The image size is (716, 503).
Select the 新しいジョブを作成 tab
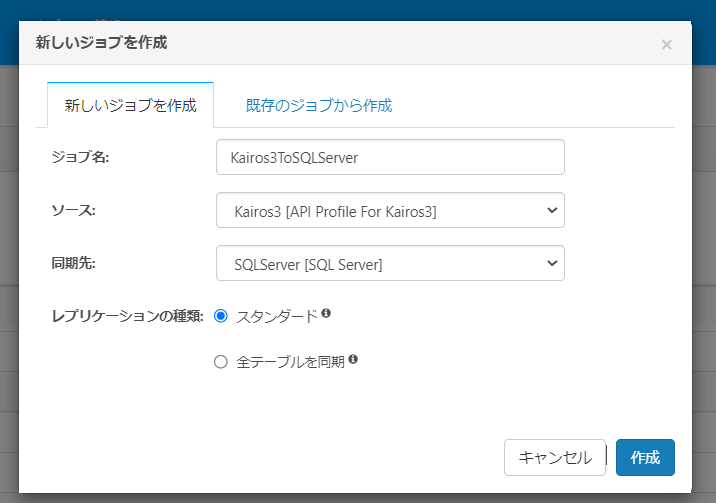[130, 105]
